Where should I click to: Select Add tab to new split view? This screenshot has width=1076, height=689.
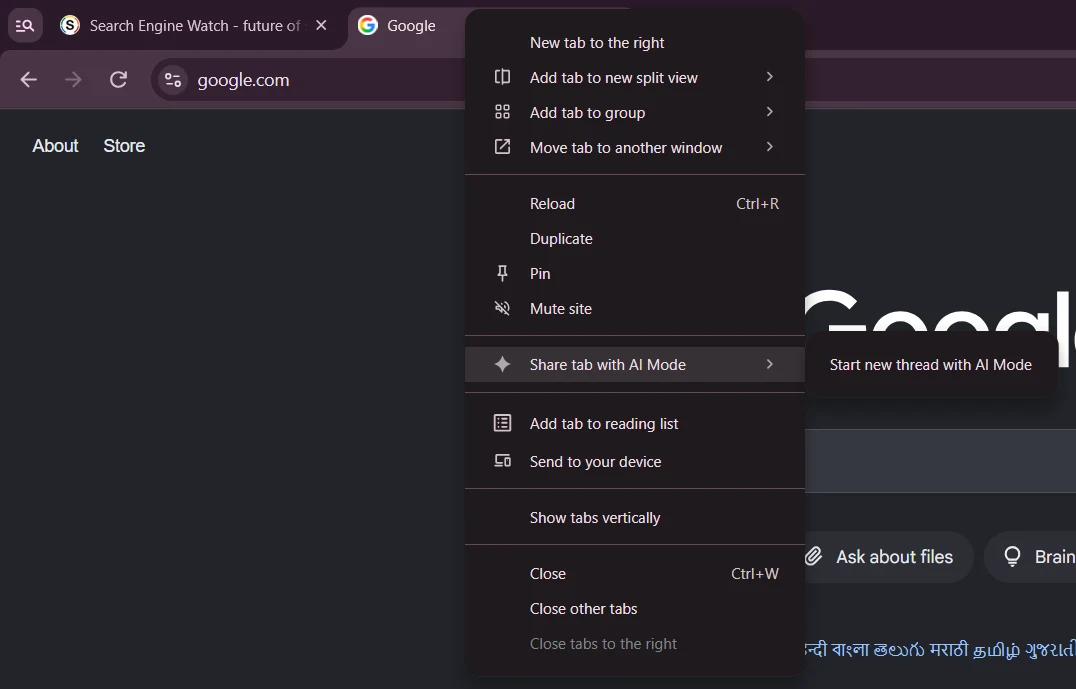[635, 78]
